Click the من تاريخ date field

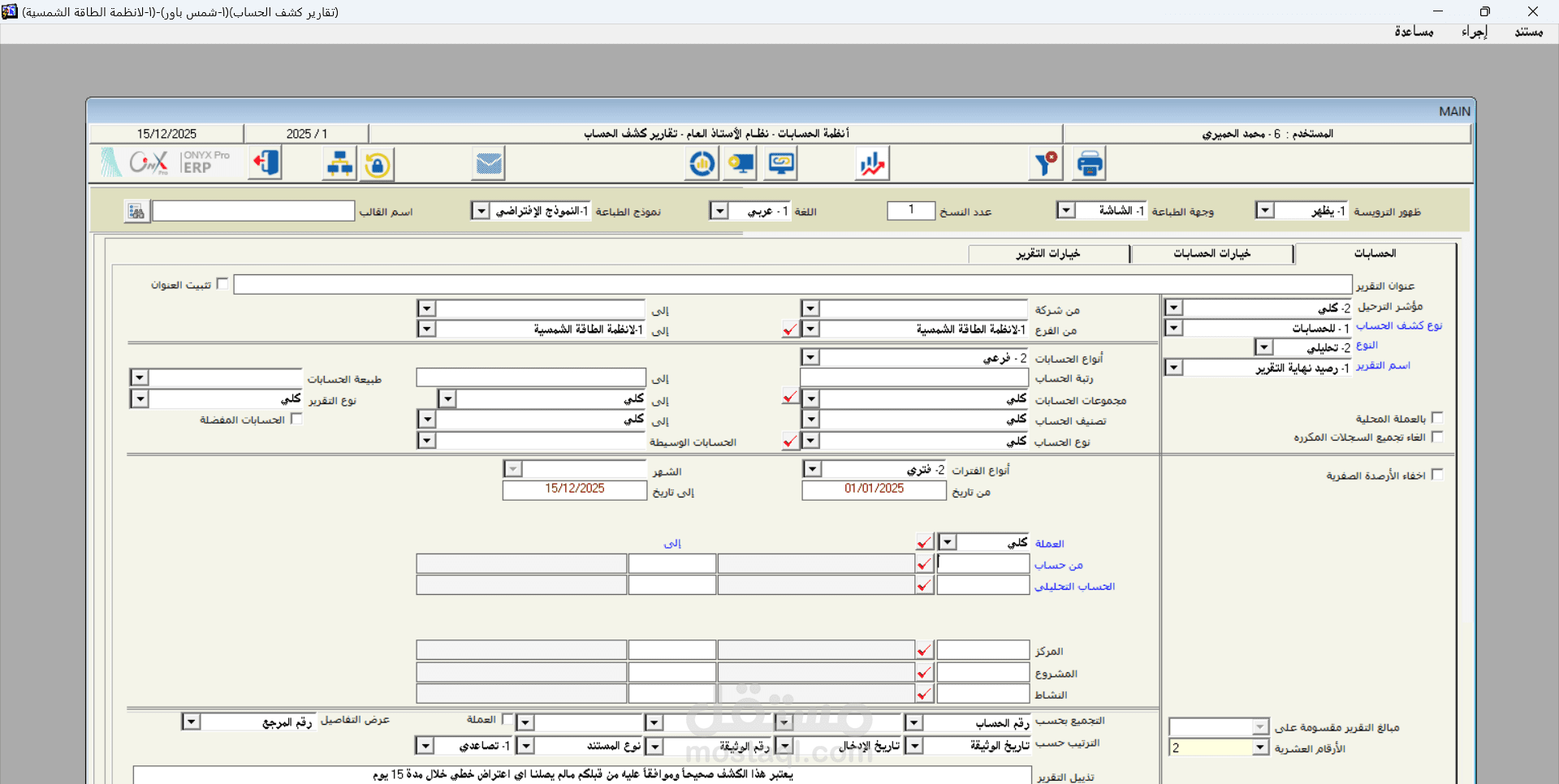click(x=874, y=490)
